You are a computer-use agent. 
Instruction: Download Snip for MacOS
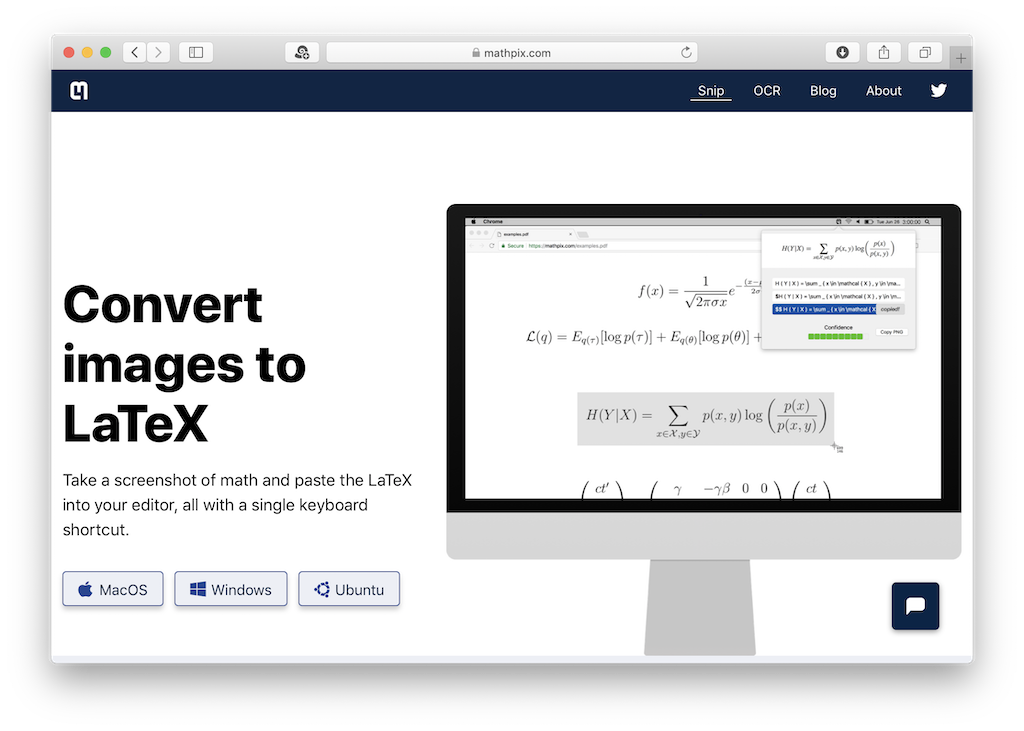click(x=113, y=589)
